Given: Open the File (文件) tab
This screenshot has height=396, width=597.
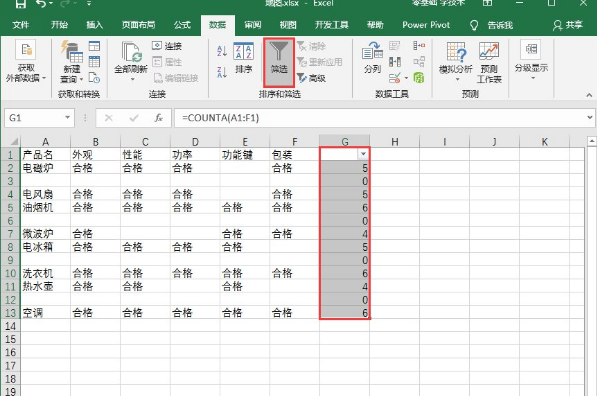Looking at the screenshot, I should coord(21,25).
